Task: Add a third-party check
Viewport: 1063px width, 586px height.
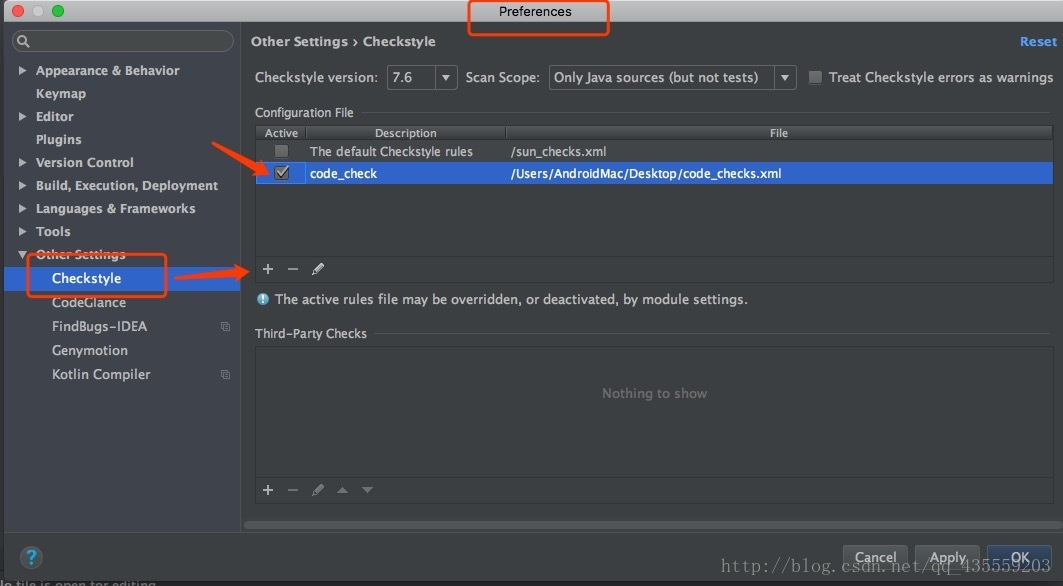Action: [x=268, y=490]
